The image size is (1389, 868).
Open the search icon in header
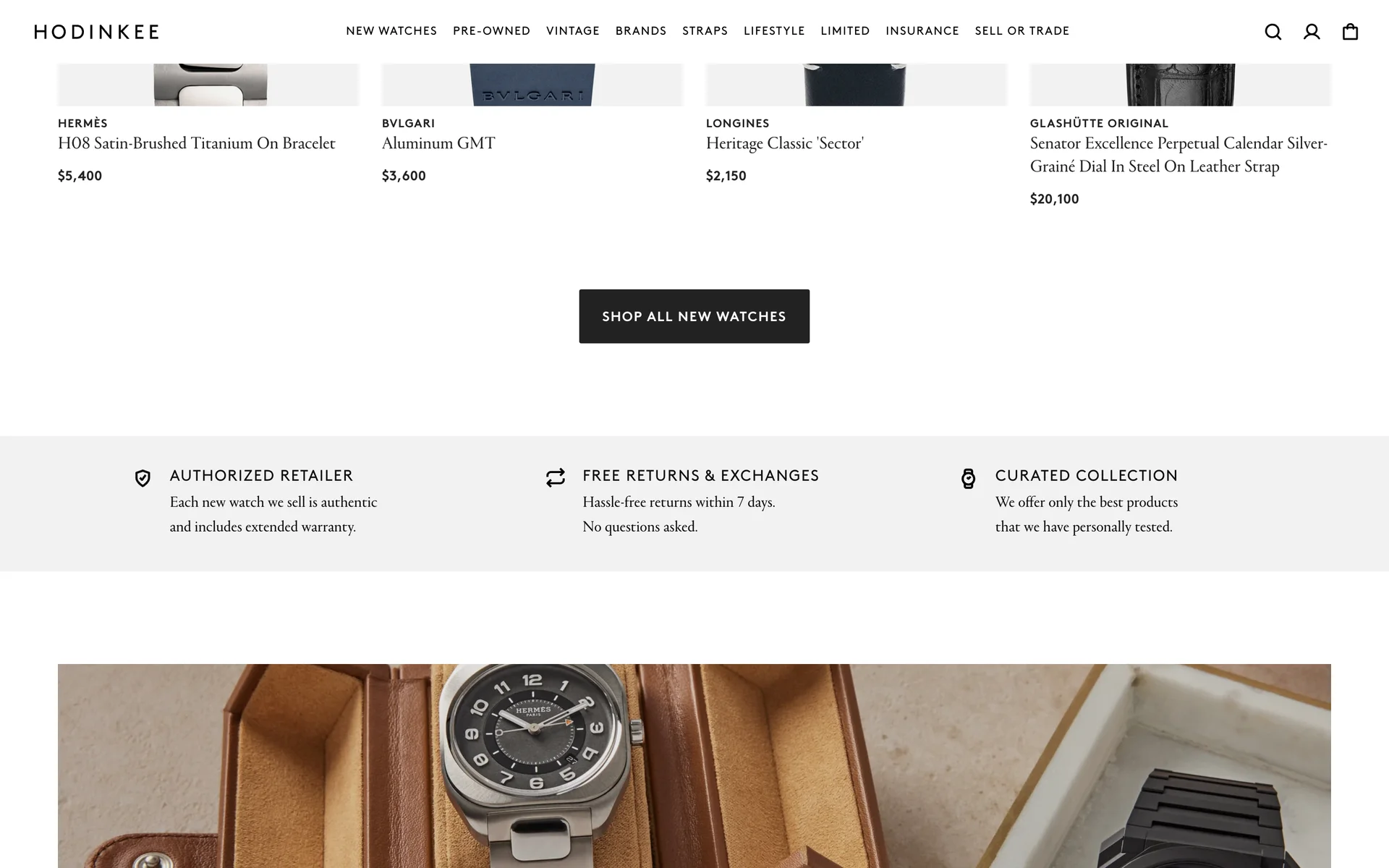1273,32
